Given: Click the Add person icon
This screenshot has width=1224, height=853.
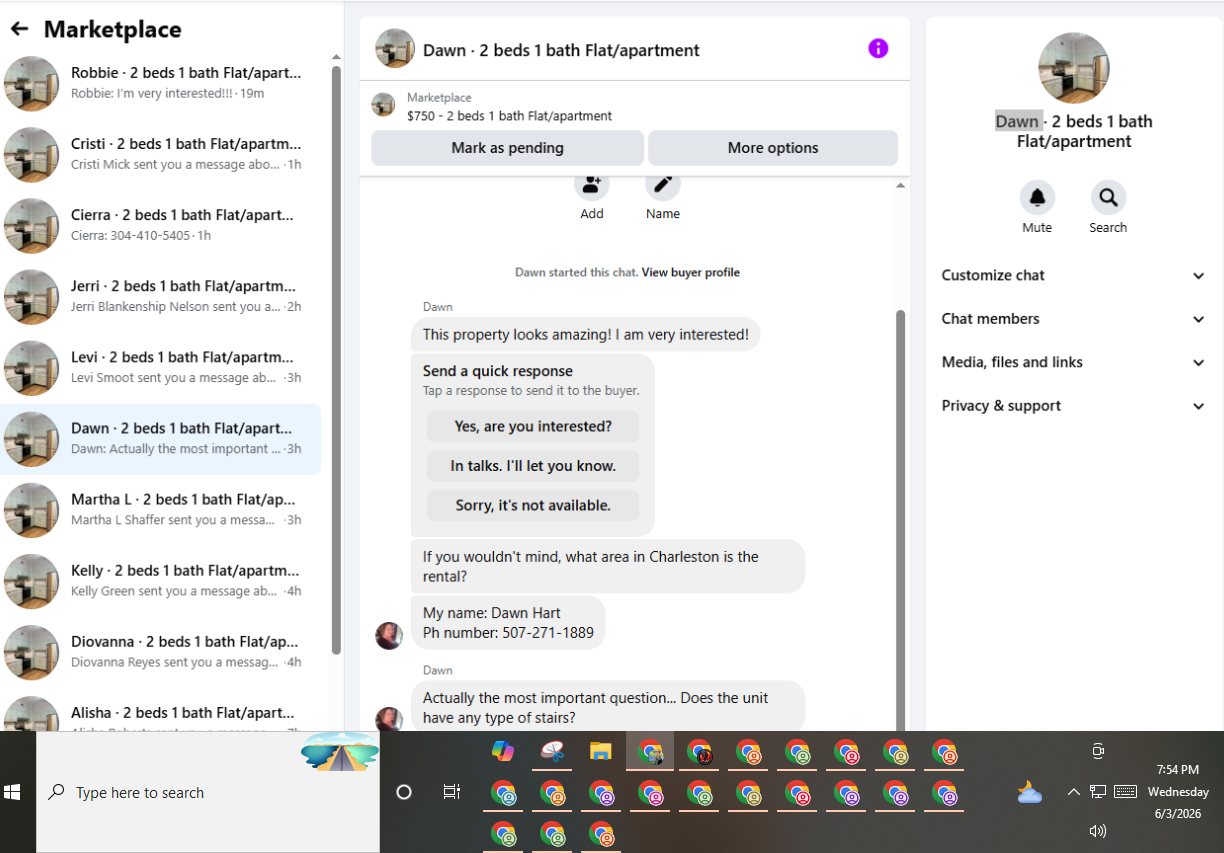Looking at the screenshot, I should 592,184.
